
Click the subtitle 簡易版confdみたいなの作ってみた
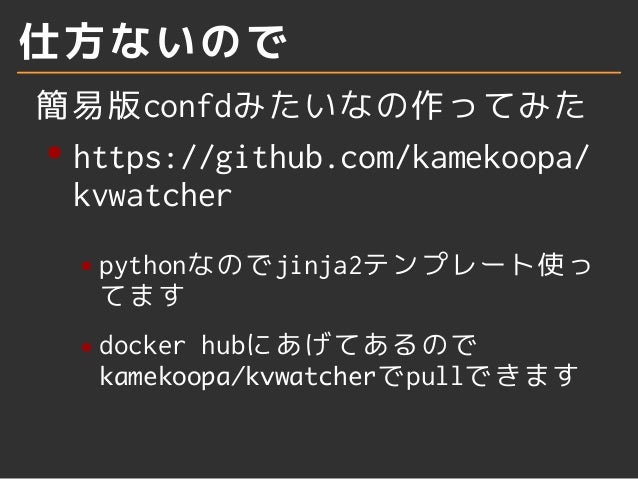tap(311, 105)
